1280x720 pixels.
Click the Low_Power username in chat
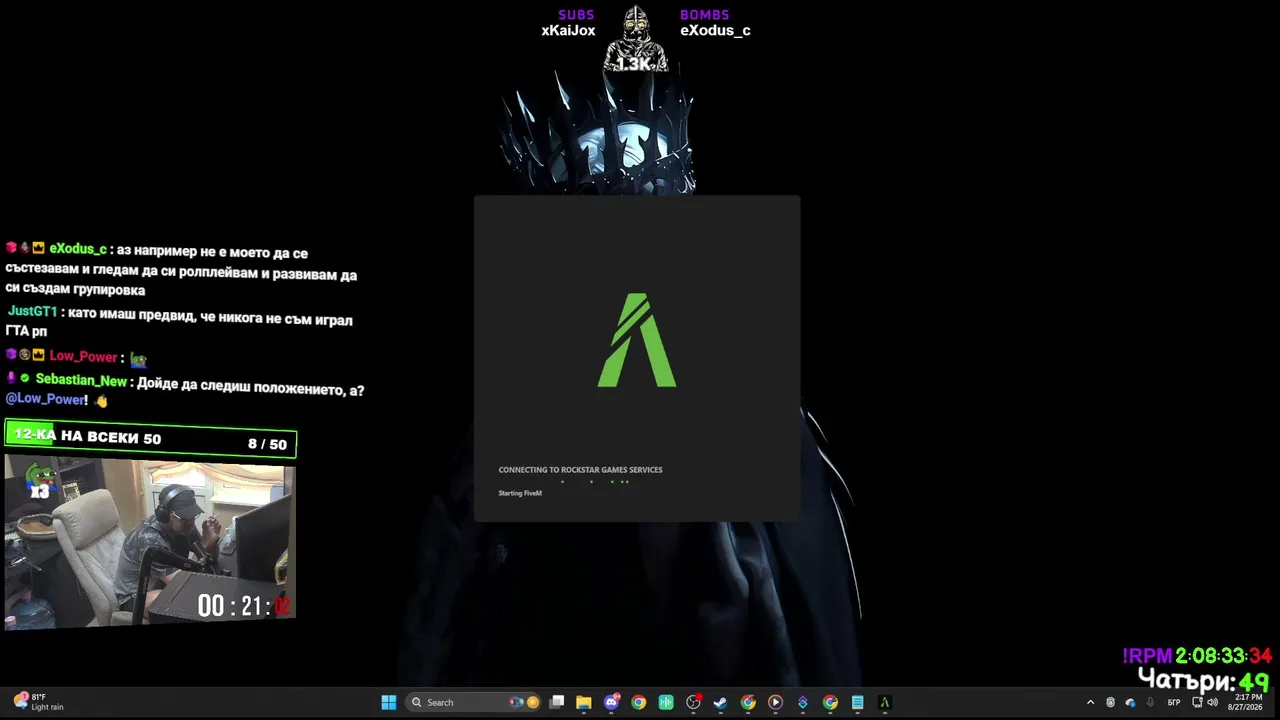(83, 357)
